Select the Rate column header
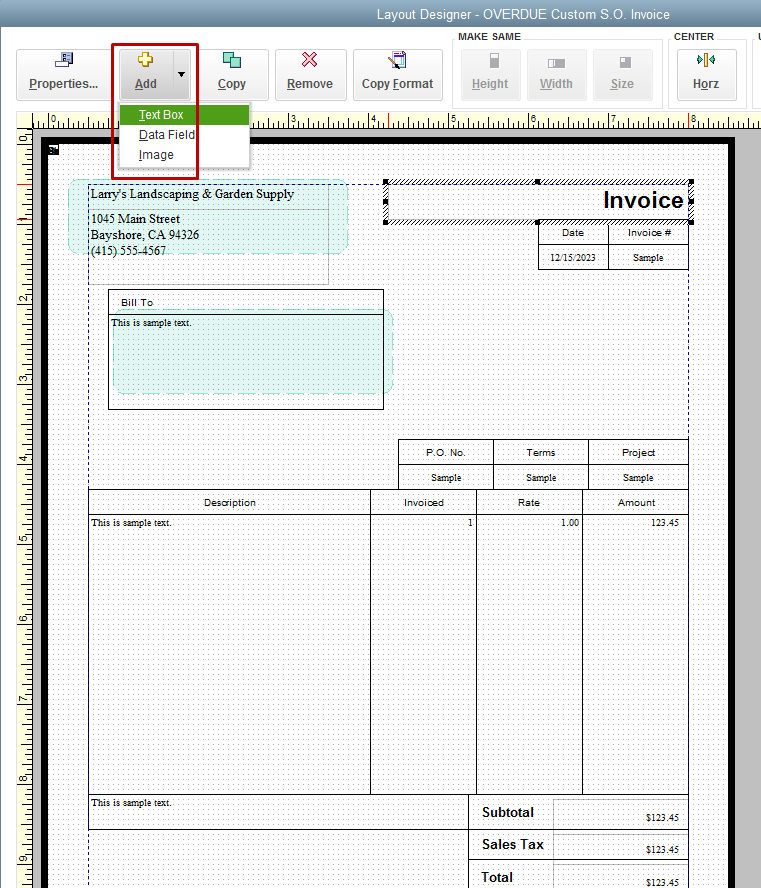The width and height of the screenshot is (761, 888). (x=529, y=502)
